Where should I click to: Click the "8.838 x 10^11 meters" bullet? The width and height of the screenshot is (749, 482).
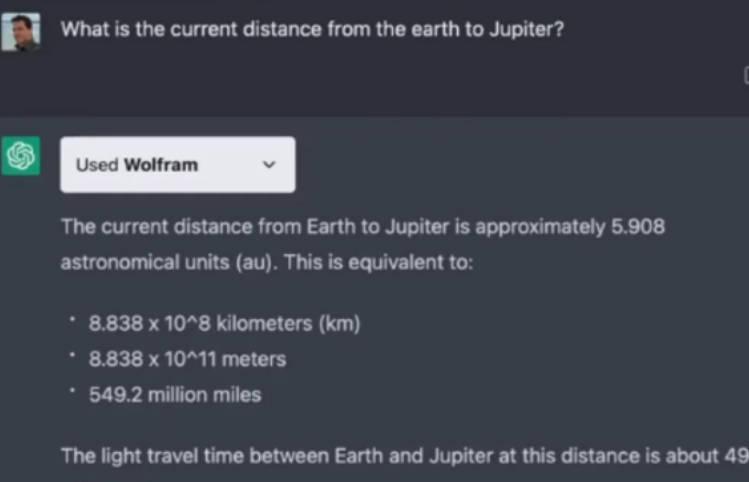click(187, 359)
